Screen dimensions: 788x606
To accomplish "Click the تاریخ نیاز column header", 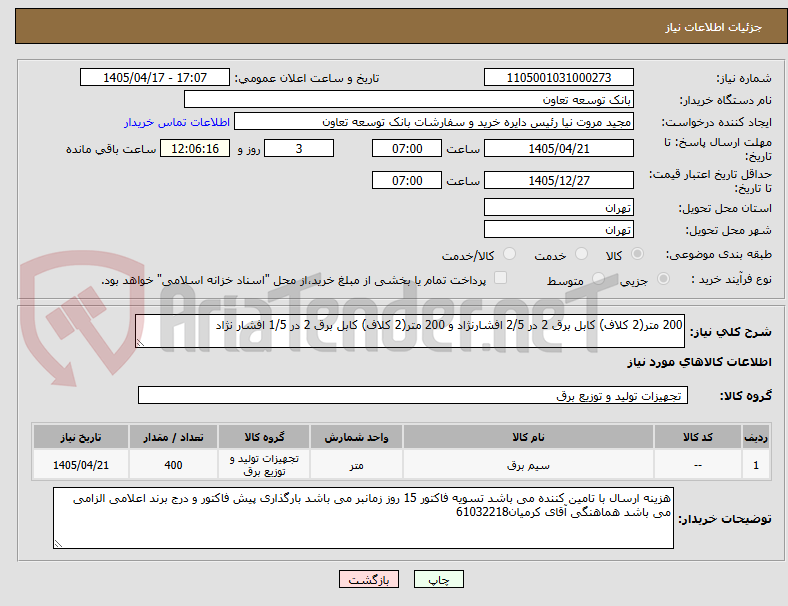I will [x=81, y=437].
